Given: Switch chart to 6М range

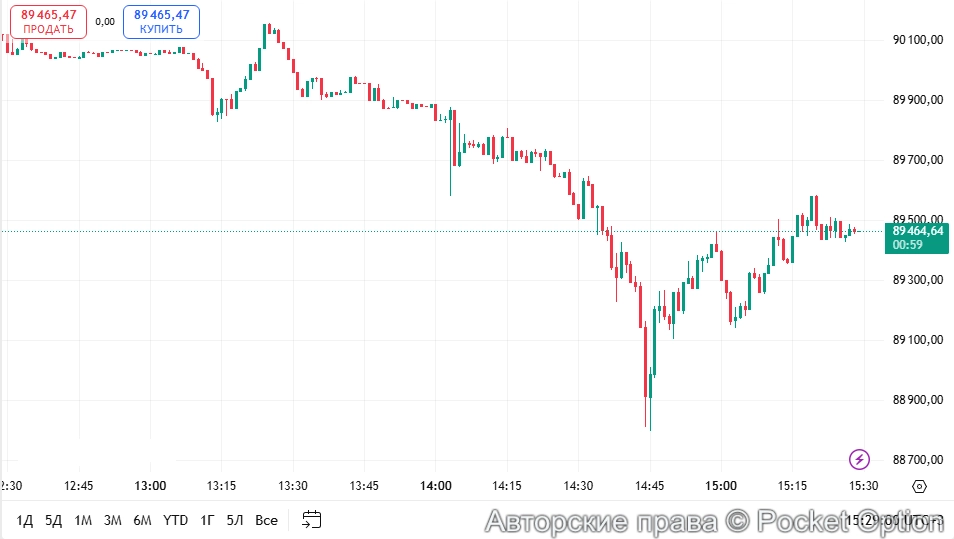Looking at the screenshot, I should pos(143,520).
